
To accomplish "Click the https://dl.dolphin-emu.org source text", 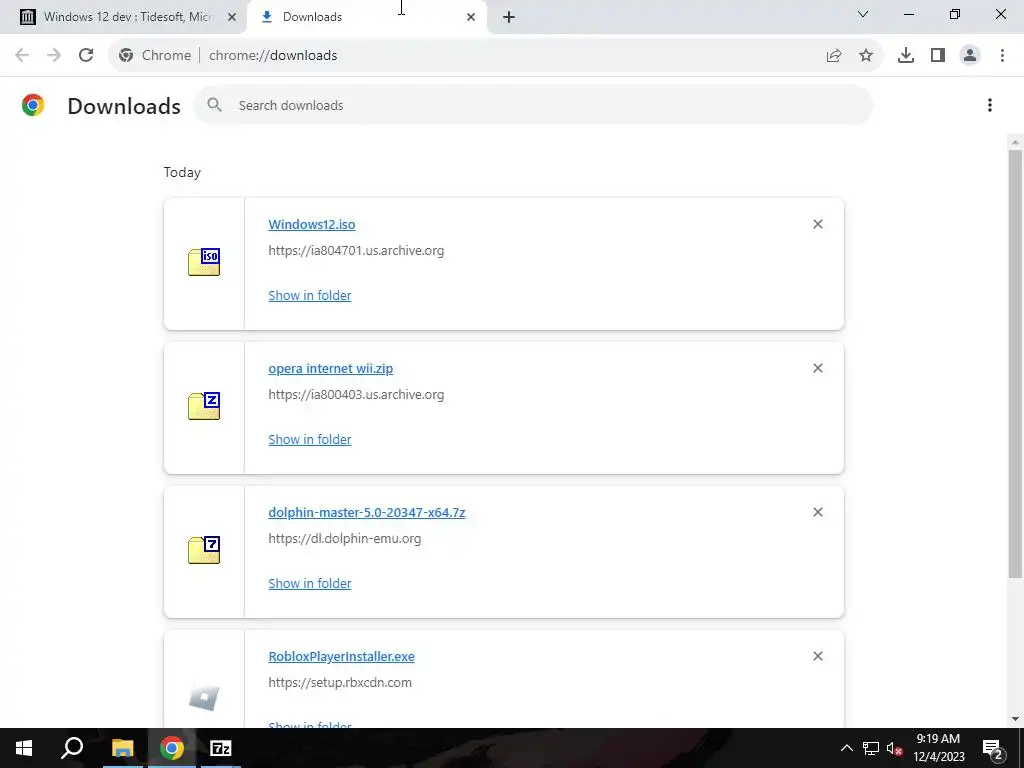I will point(344,539).
